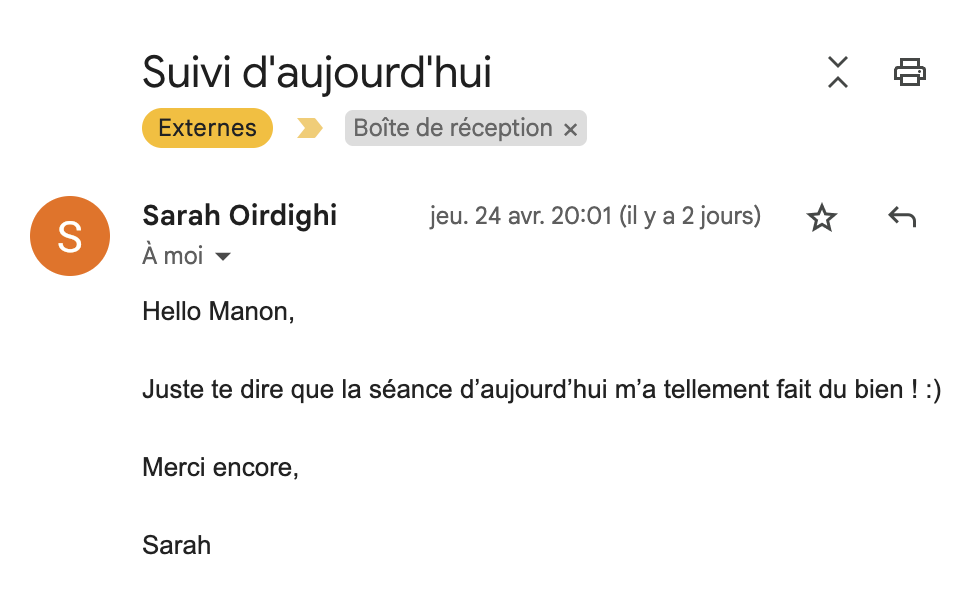Screen dimensions: 964x592
Task: Click the Hello Manon greeting line
Action: (218, 311)
